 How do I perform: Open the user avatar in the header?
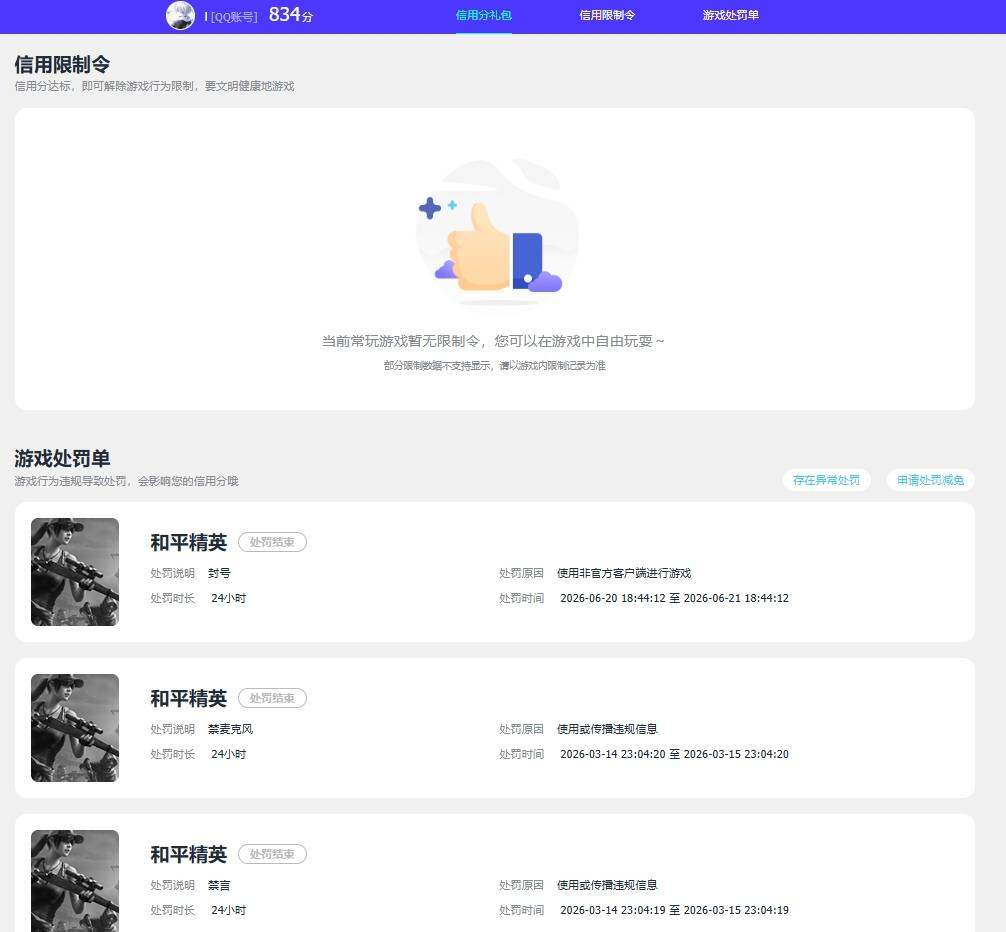(x=180, y=15)
